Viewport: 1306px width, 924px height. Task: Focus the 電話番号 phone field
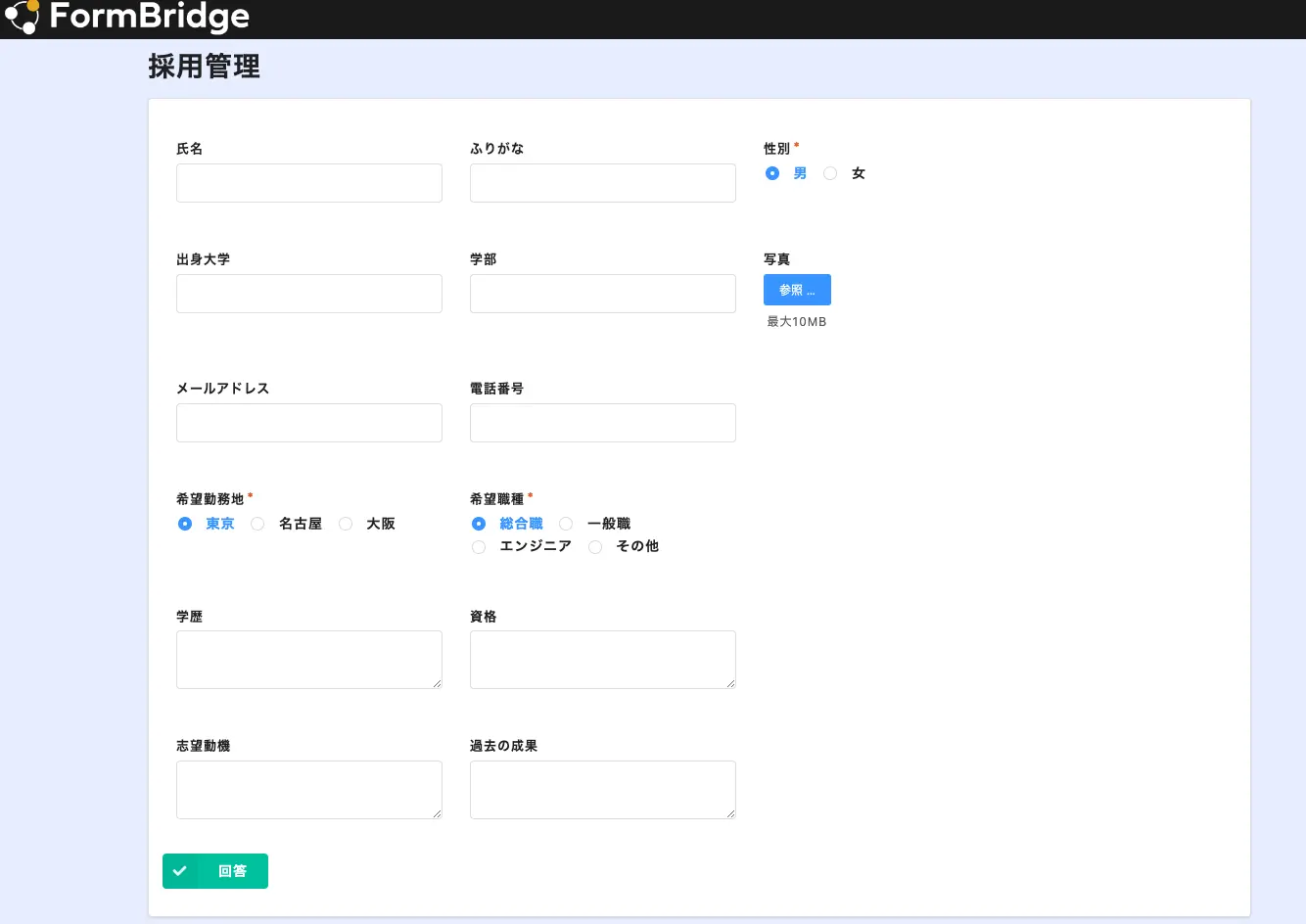click(x=603, y=423)
